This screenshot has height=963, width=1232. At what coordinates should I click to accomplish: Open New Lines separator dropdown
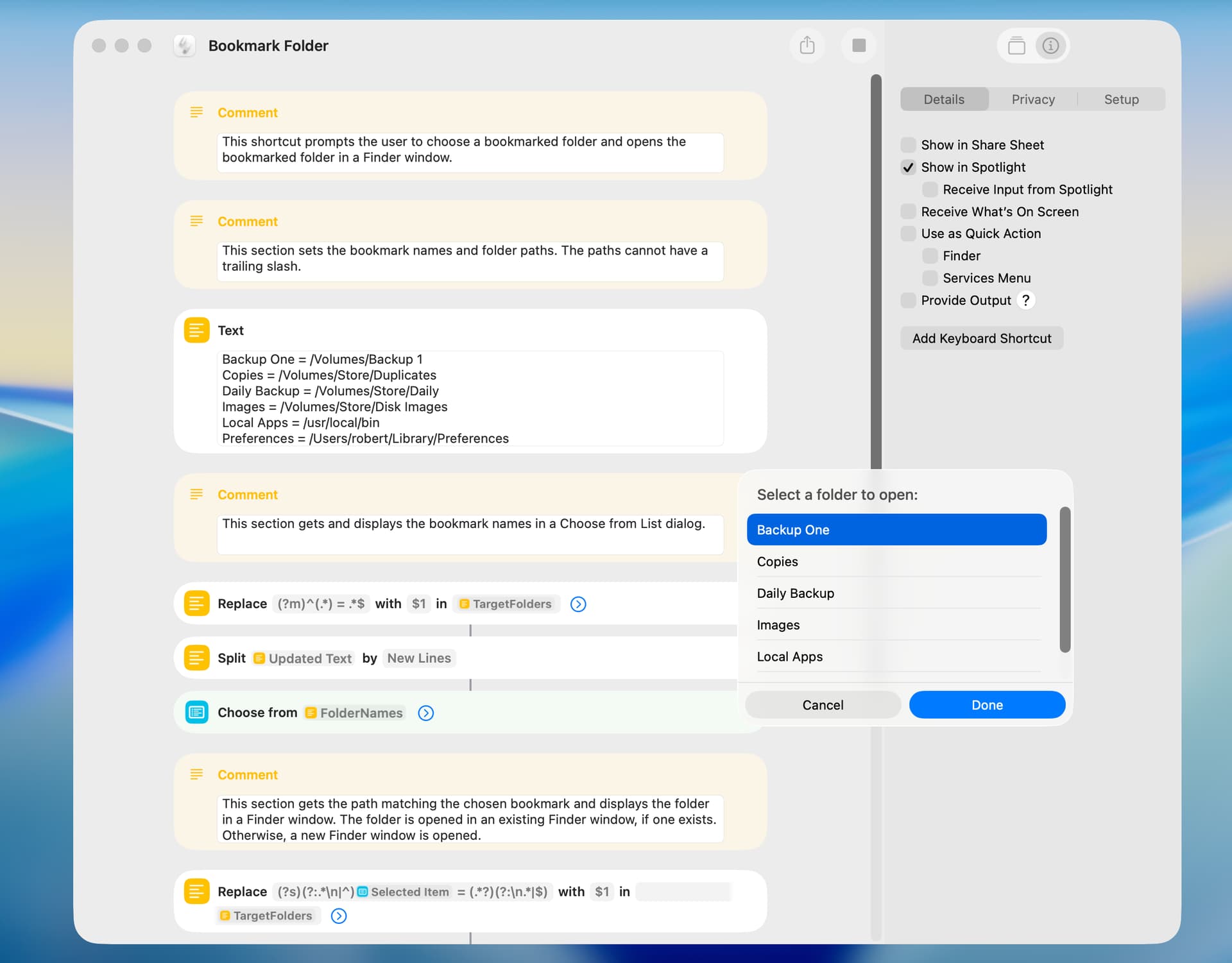point(418,658)
